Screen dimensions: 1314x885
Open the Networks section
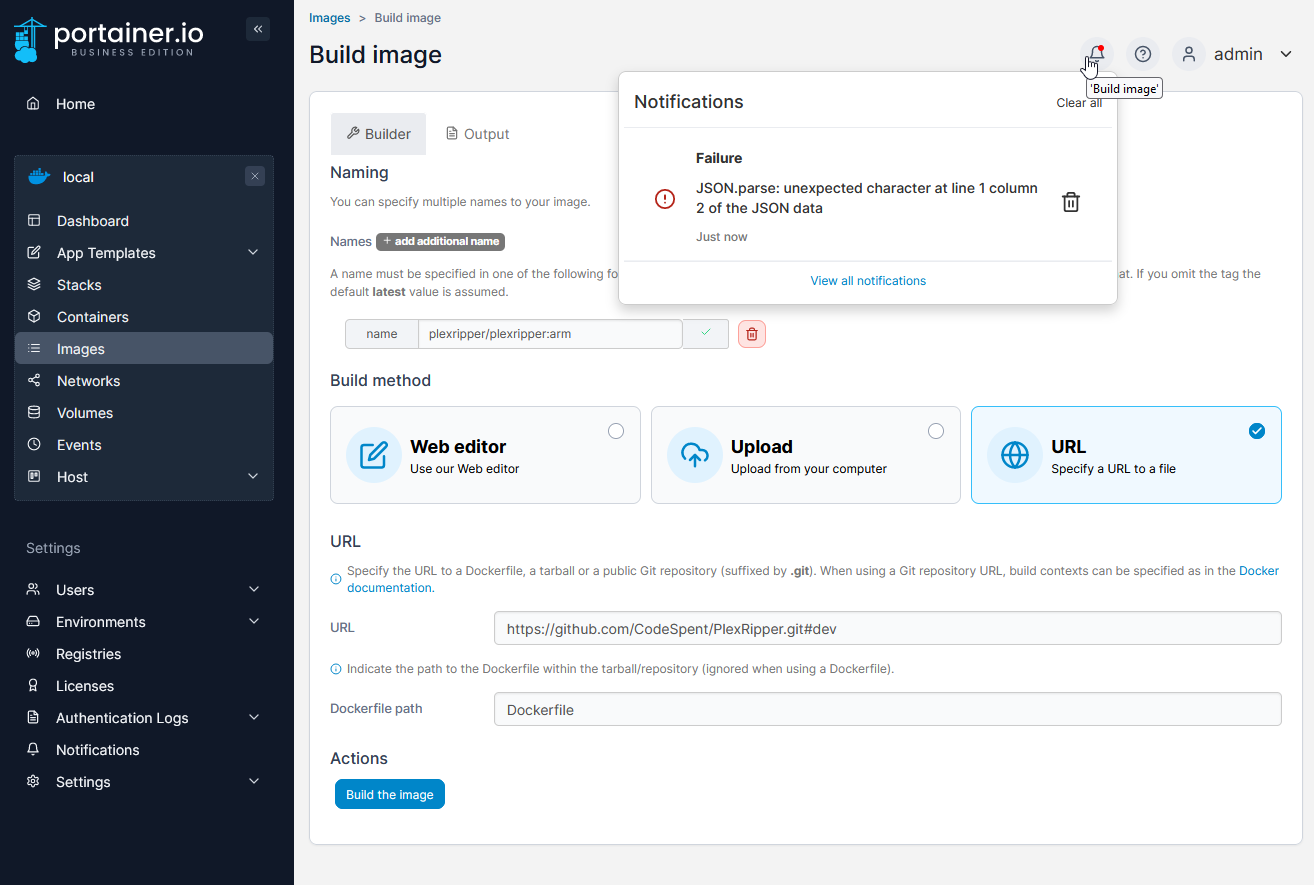click(x=89, y=380)
